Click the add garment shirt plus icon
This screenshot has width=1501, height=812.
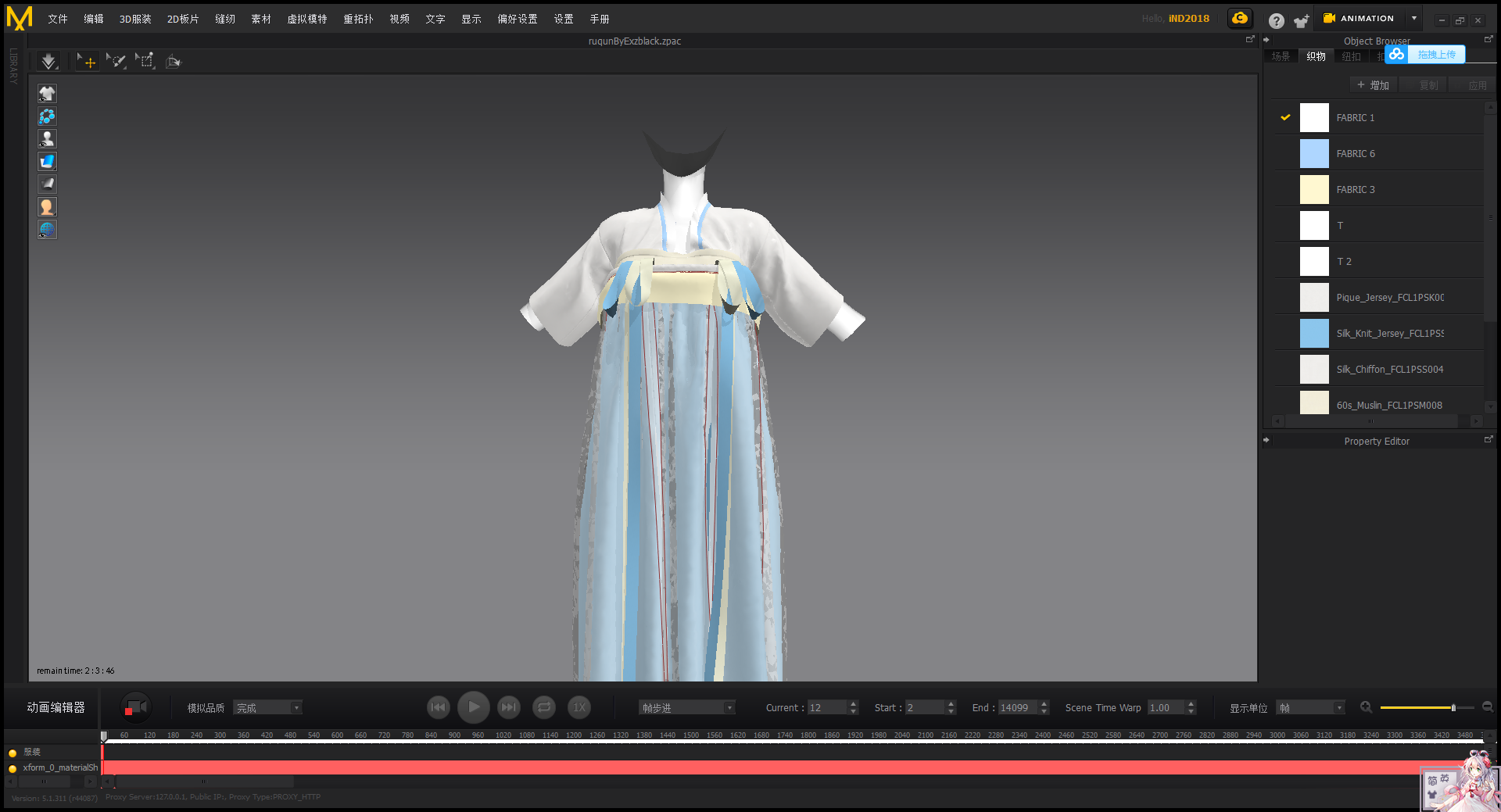[x=1301, y=20]
